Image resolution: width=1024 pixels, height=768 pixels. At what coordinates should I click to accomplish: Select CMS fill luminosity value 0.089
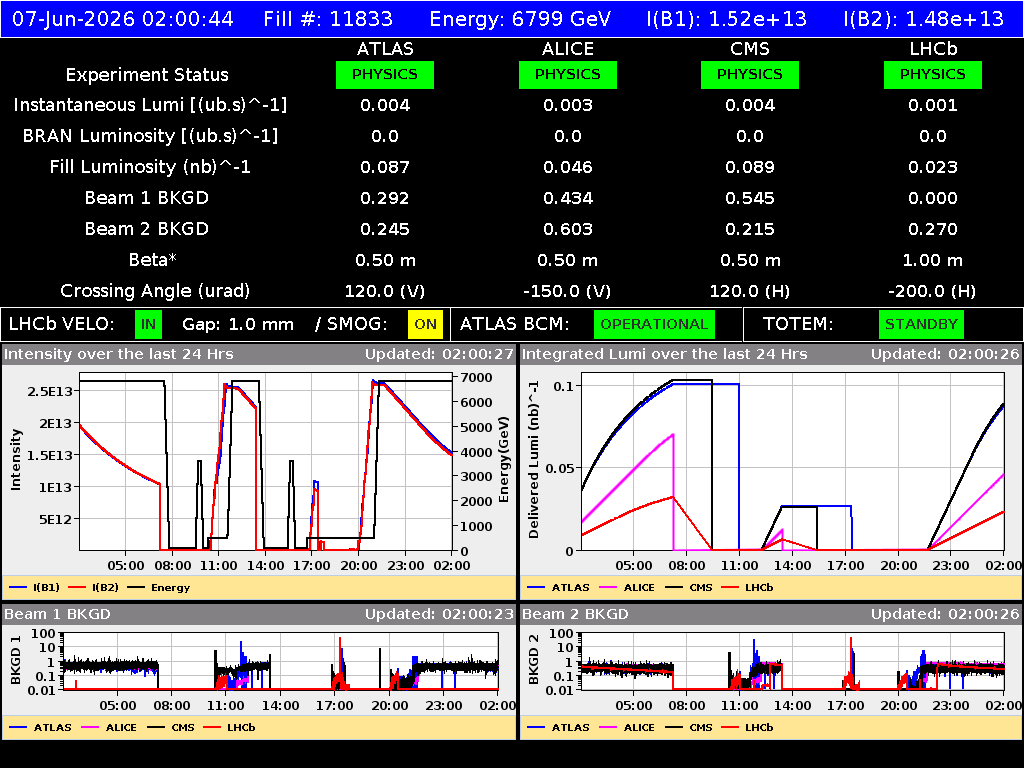(x=750, y=167)
